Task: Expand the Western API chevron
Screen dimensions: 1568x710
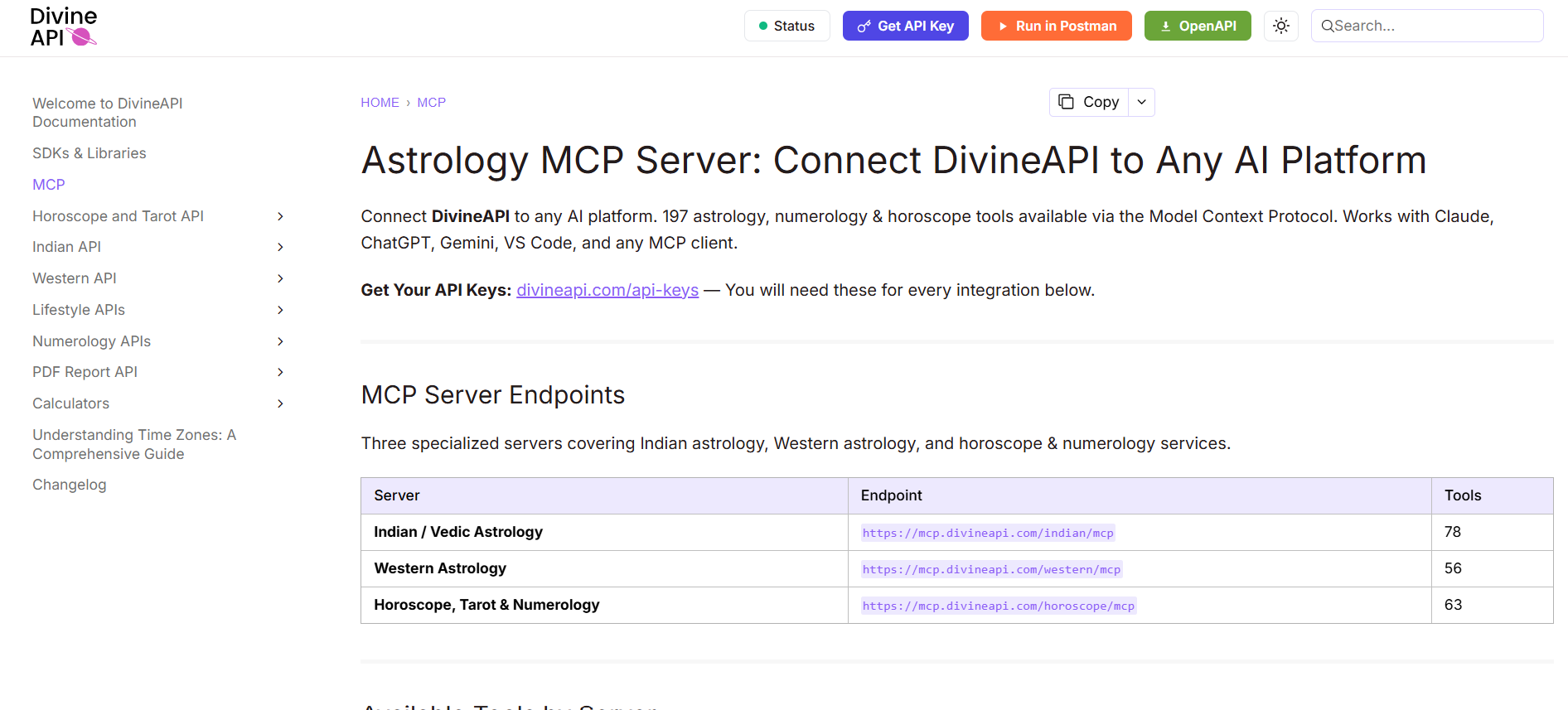Action: click(x=280, y=278)
